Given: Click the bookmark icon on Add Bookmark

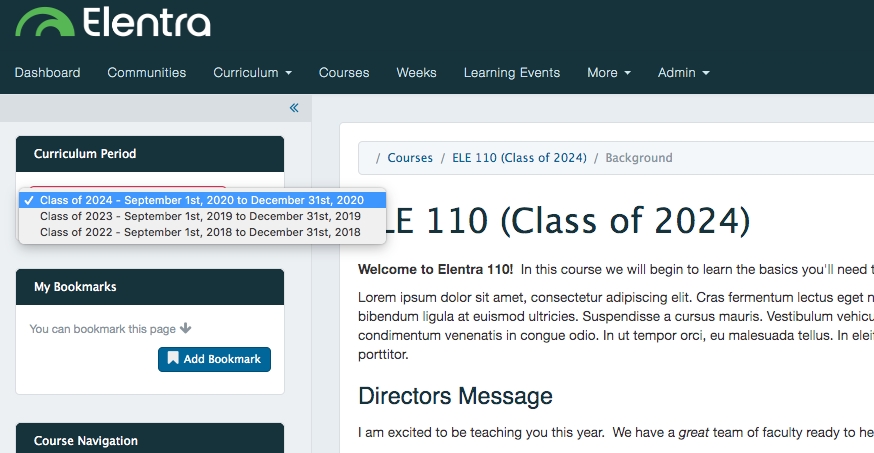Looking at the screenshot, I should click(x=173, y=359).
